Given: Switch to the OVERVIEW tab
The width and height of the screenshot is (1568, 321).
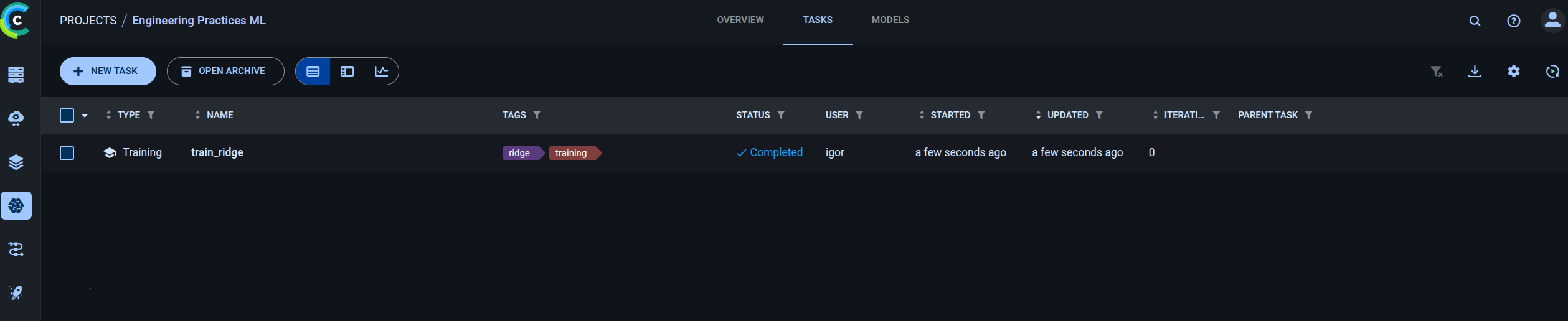Looking at the screenshot, I should click(740, 20).
